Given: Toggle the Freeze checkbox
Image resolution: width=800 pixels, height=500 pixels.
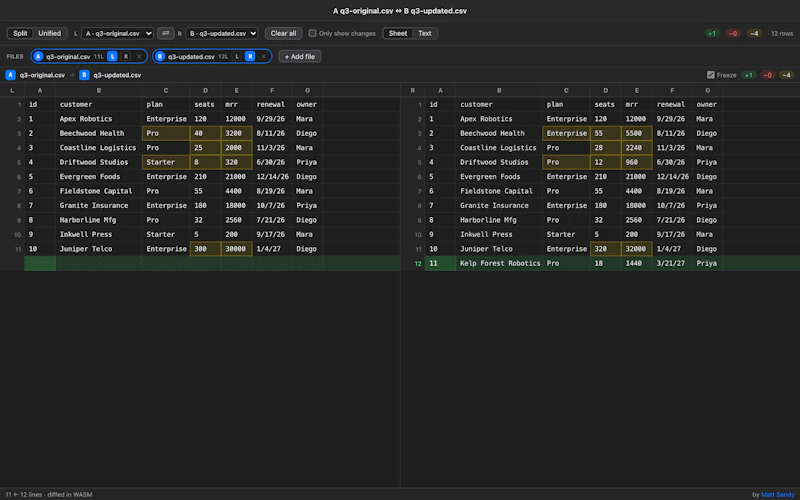Looking at the screenshot, I should 711,75.
